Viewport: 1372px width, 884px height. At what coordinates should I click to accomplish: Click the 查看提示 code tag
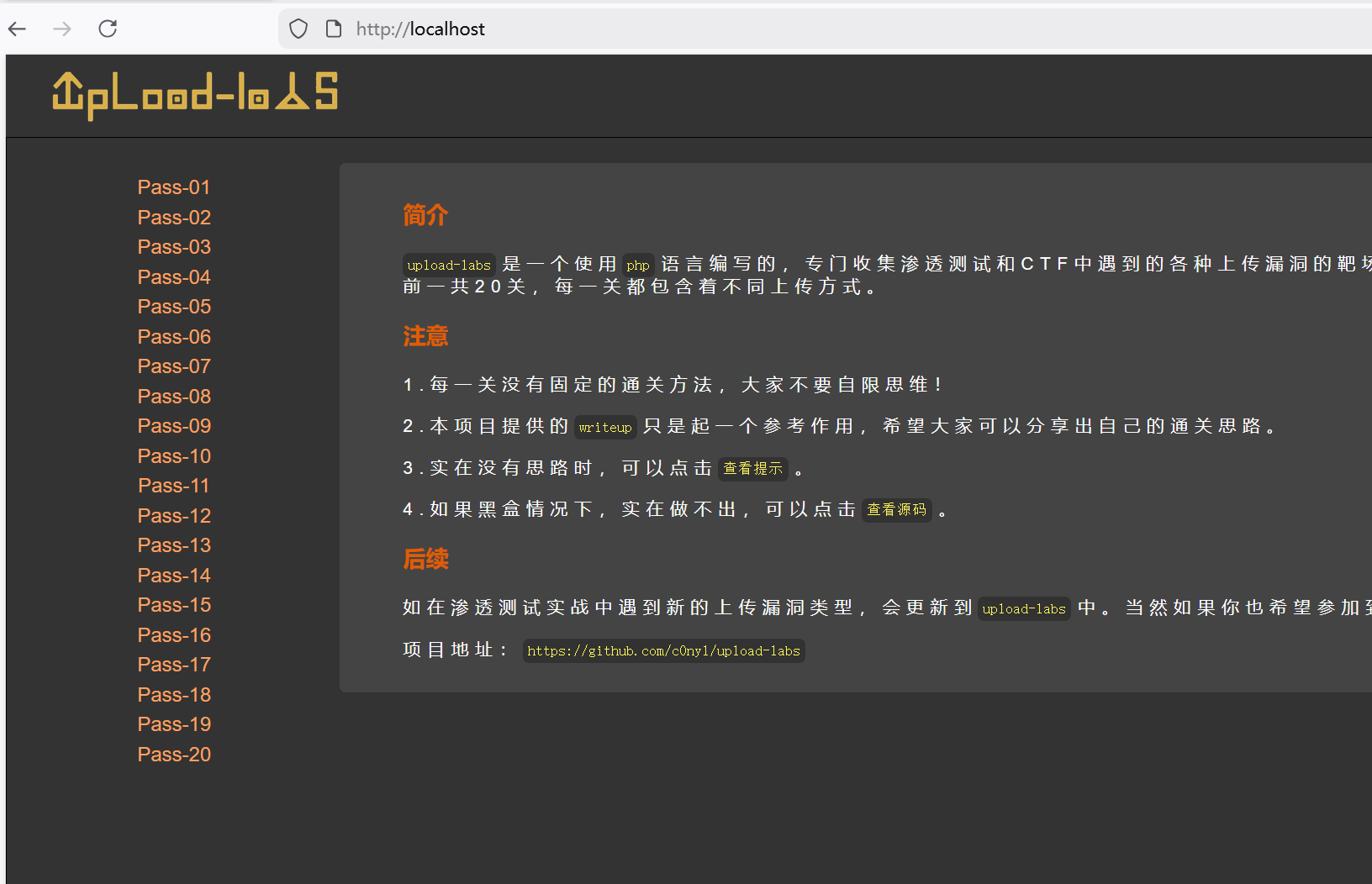(x=753, y=468)
